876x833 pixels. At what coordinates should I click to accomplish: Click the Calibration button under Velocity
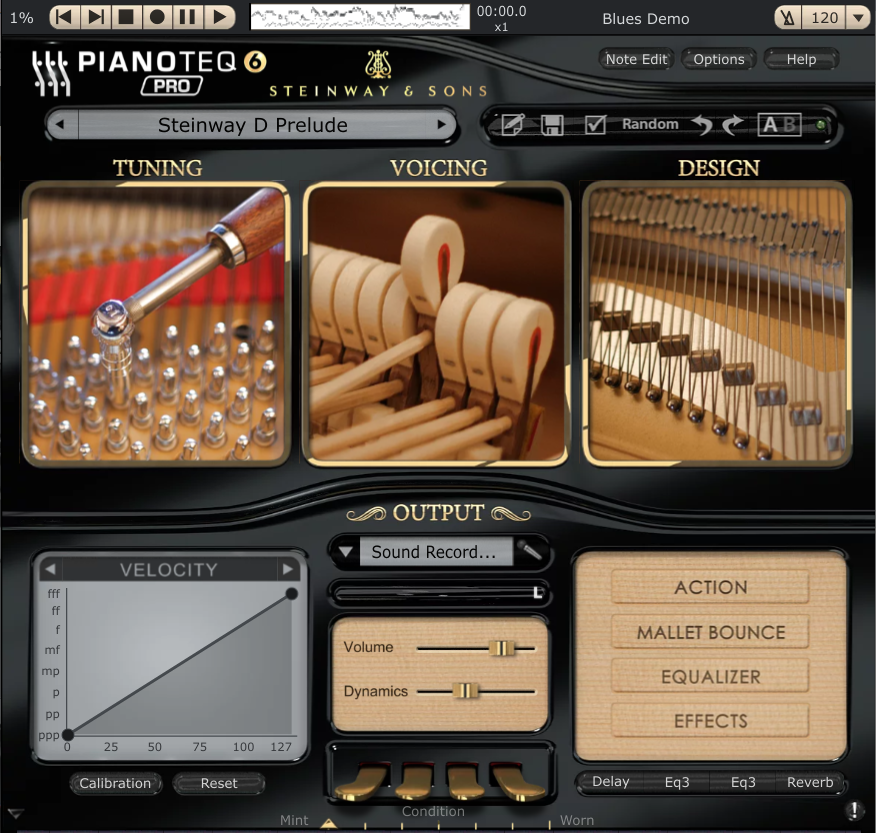115,783
